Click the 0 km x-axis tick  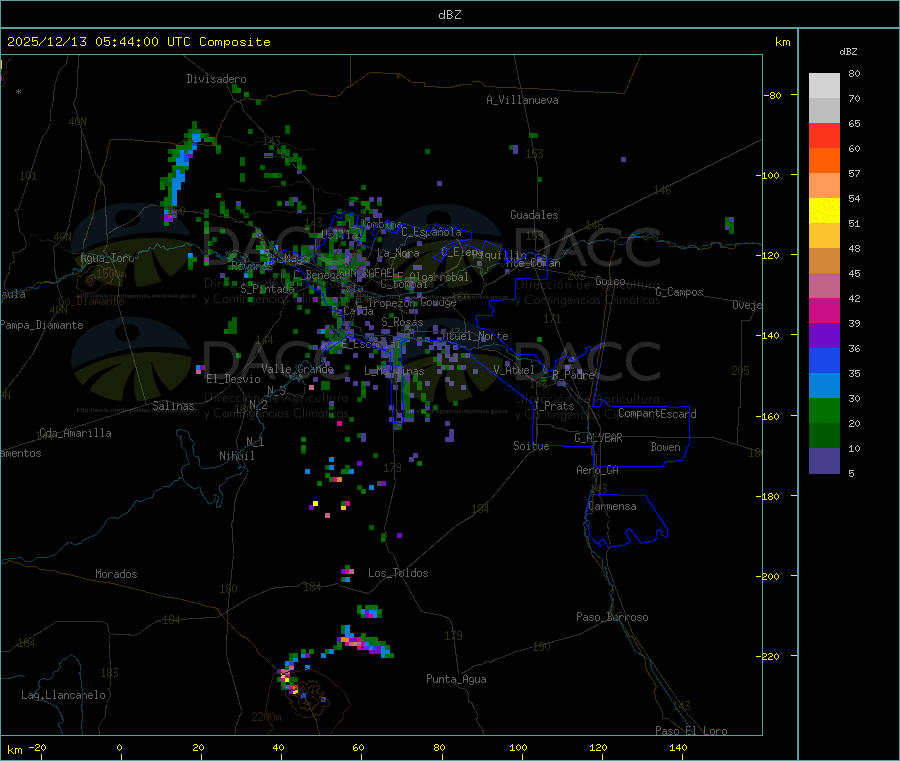pyautogui.click(x=119, y=747)
